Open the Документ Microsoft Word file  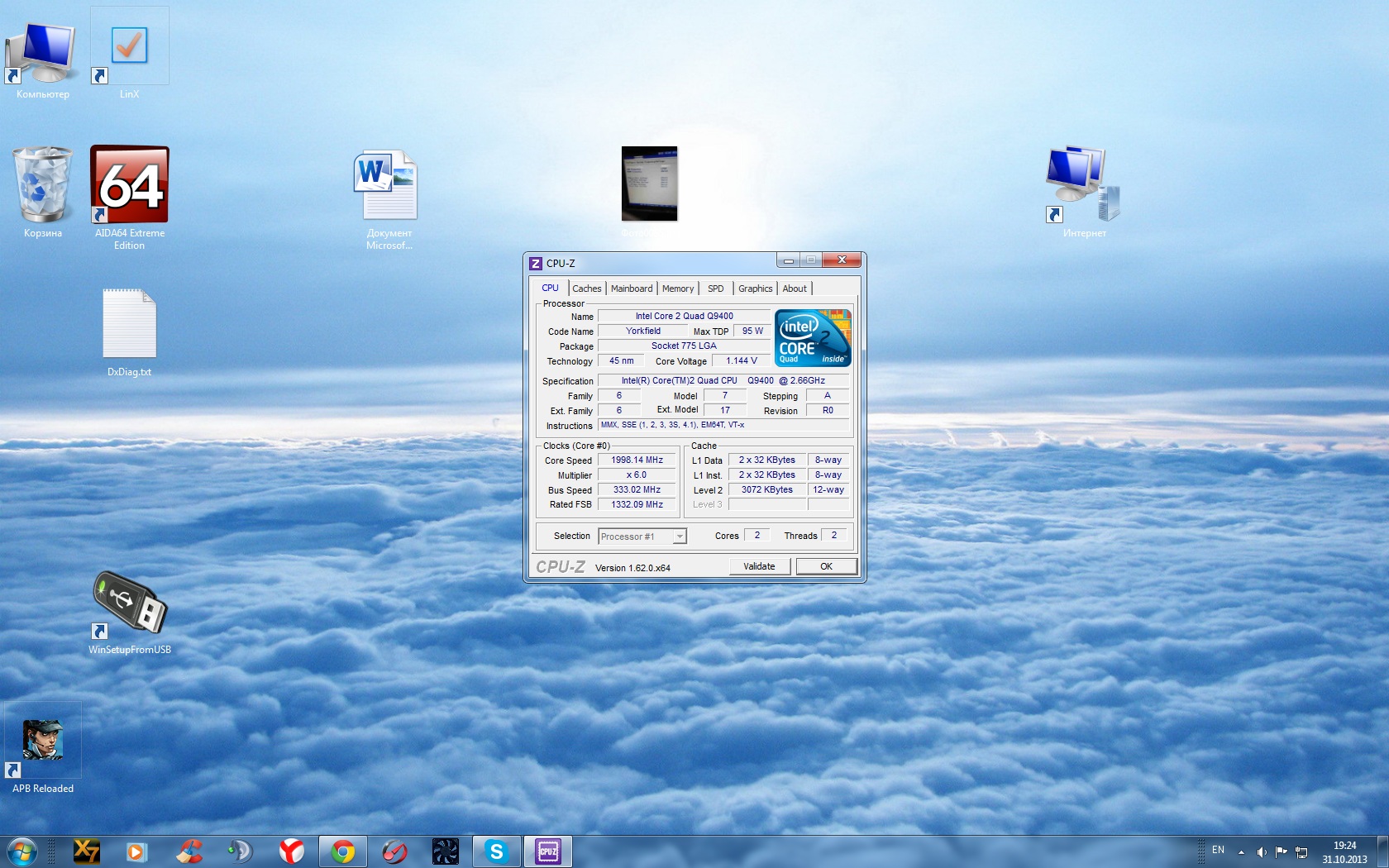click(389, 198)
